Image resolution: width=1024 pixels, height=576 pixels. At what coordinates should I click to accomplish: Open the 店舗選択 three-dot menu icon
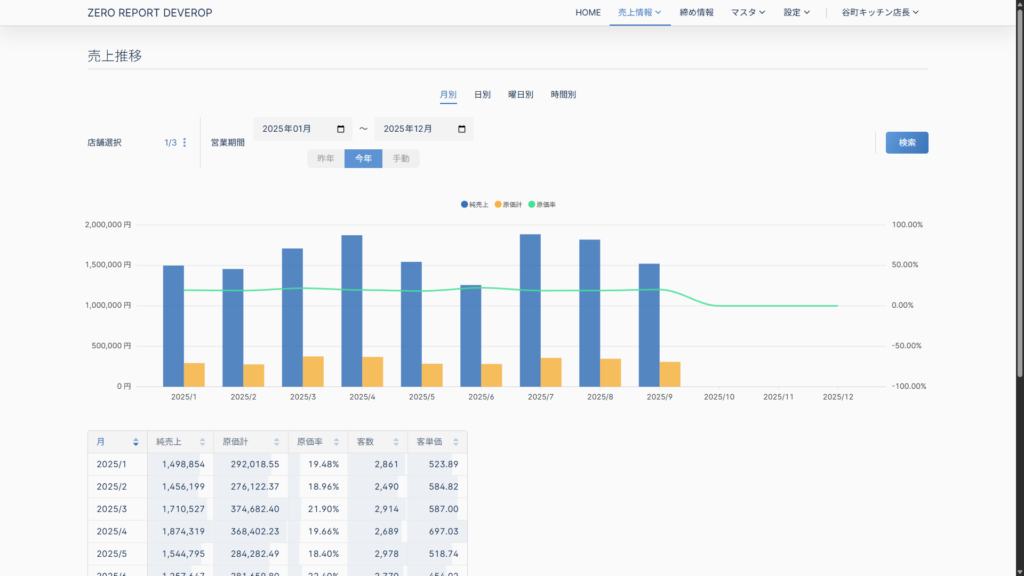[184, 143]
